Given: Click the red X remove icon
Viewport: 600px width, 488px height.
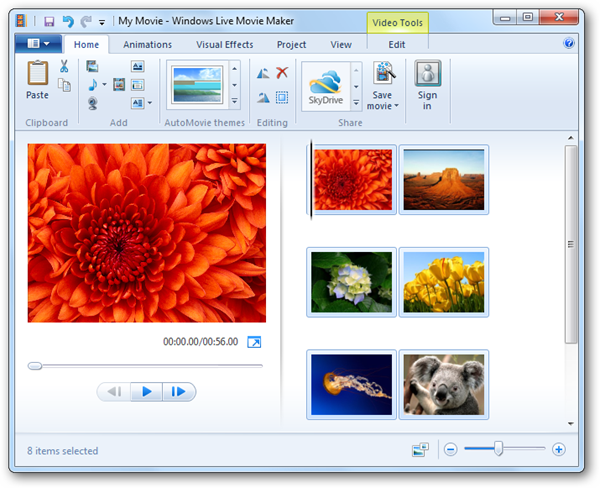Looking at the screenshot, I should [282, 73].
